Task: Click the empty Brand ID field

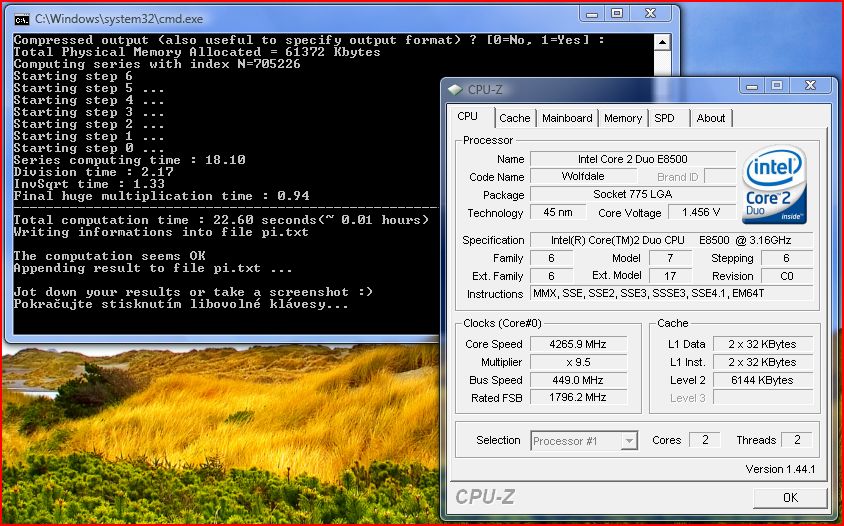Action: (720, 176)
